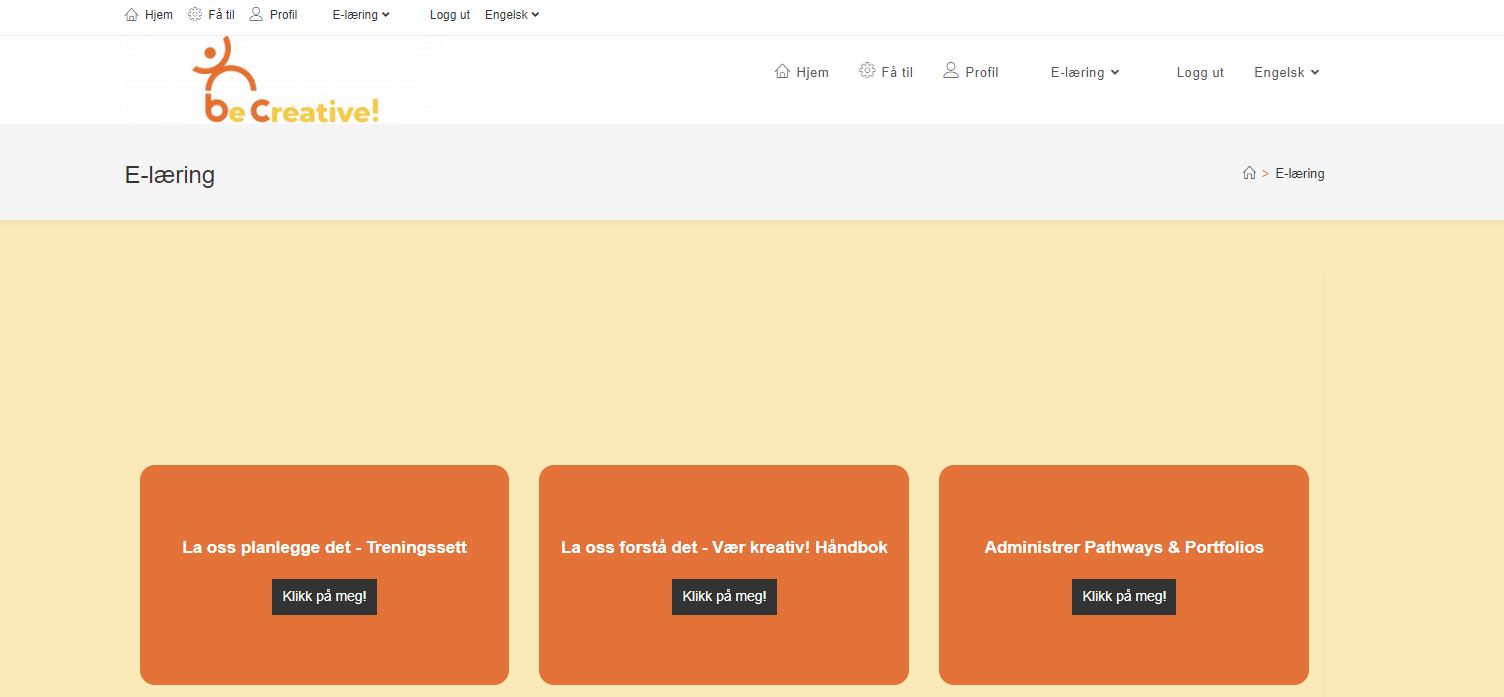1504x697 pixels.
Task: Click the 'Administrer Pathways & Portfolios' title
Action: (x=1124, y=547)
